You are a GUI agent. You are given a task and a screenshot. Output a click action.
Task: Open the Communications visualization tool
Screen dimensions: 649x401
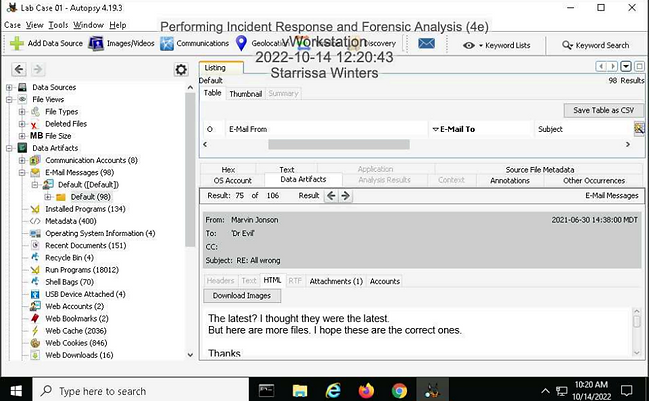click(195, 43)
